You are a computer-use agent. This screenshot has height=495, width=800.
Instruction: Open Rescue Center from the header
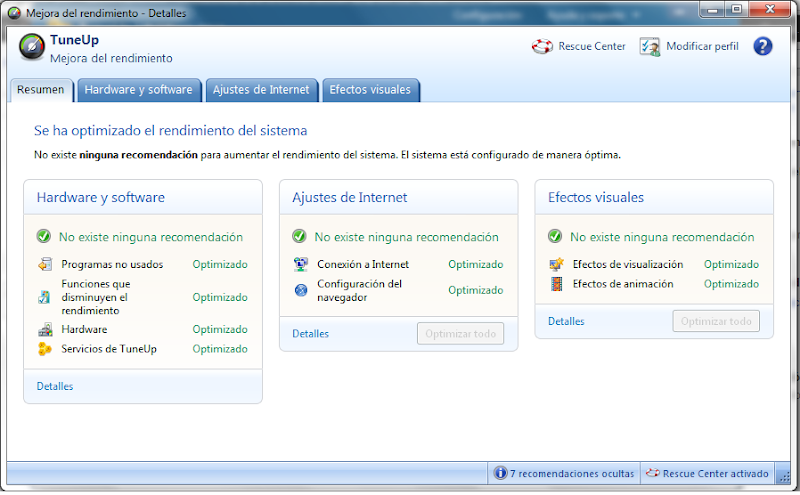click(x=591, y=46)
